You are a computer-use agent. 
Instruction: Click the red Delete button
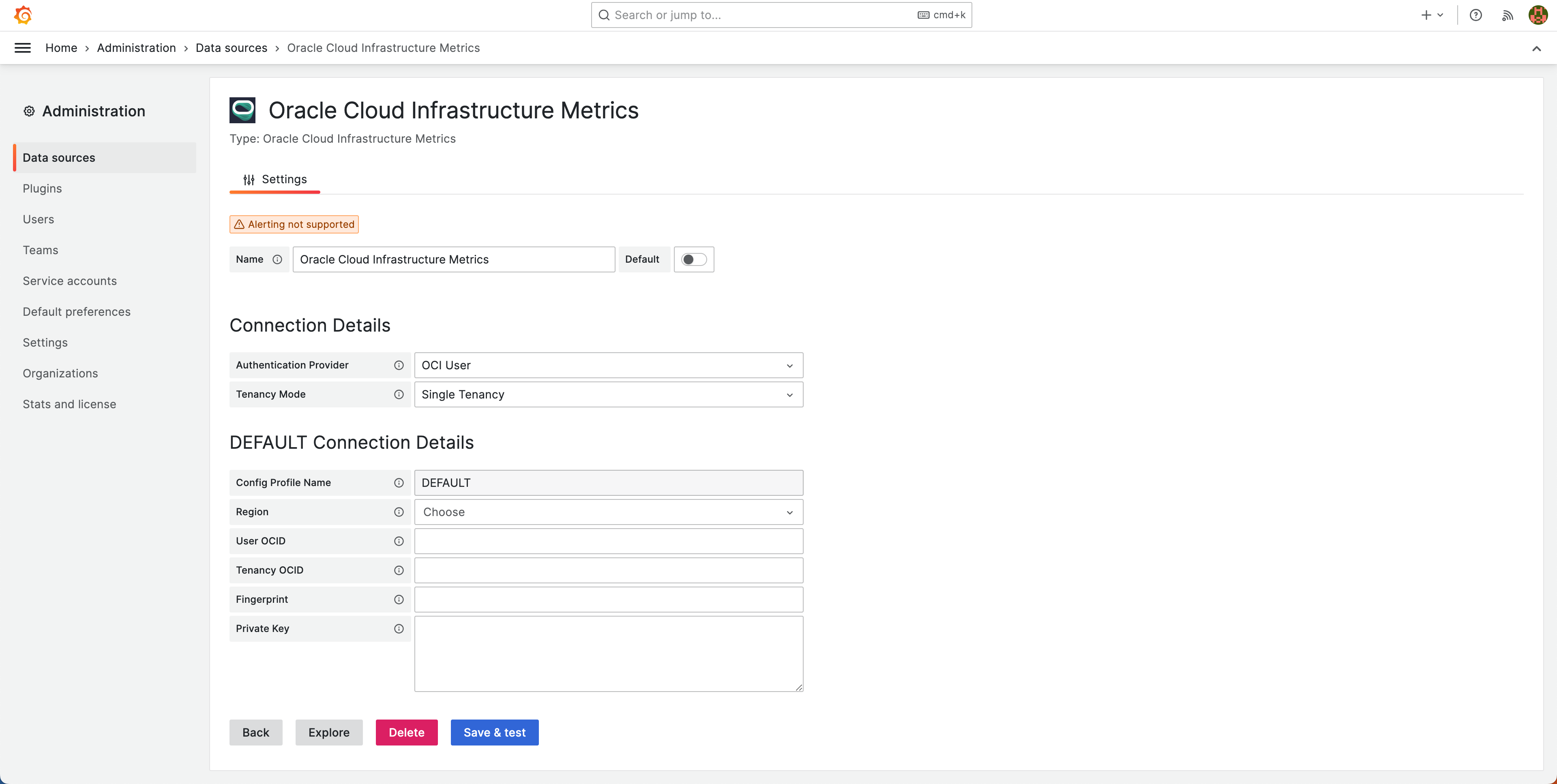406,732
